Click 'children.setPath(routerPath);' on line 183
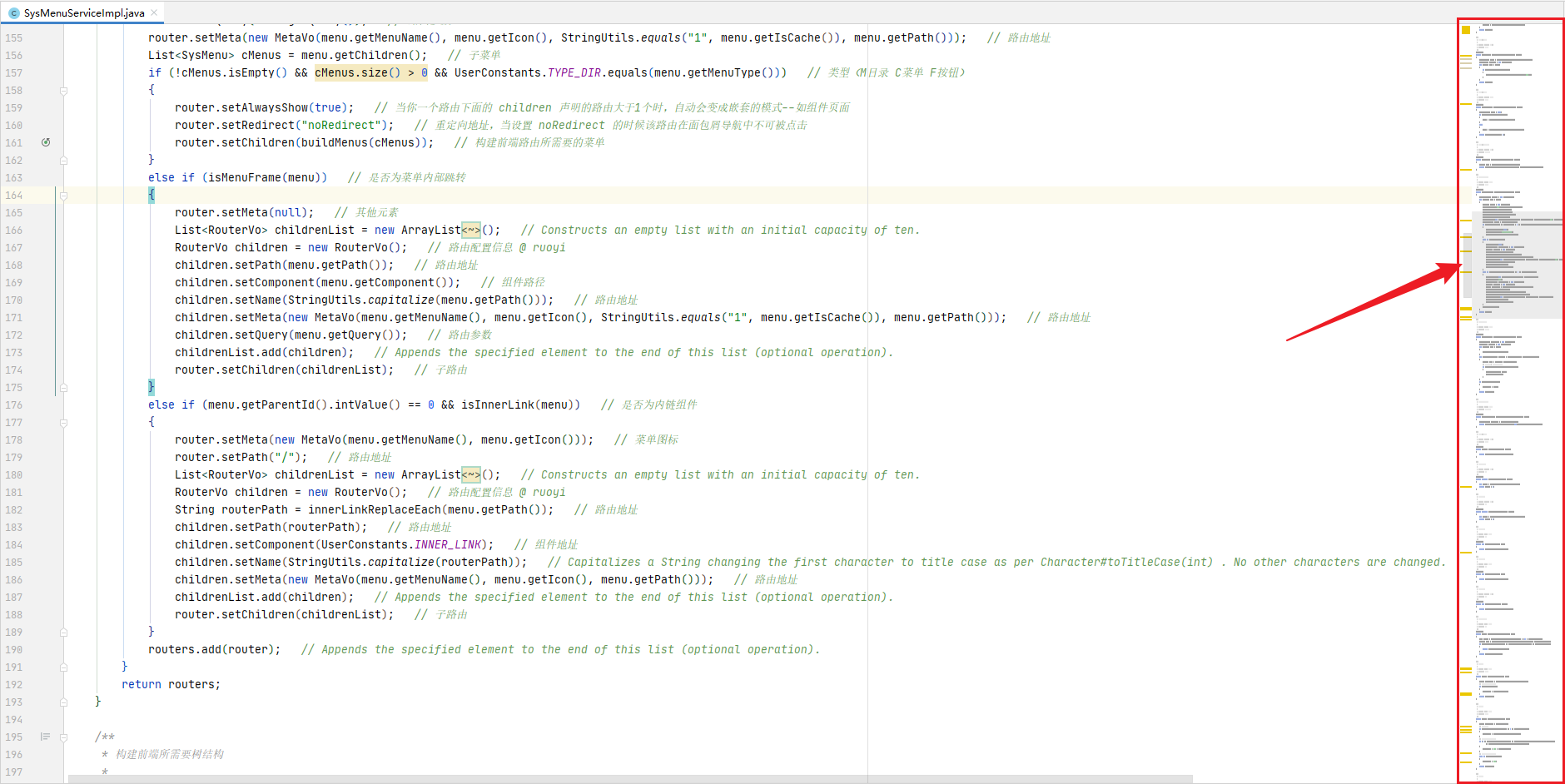This screenshot has height=784, width=1565. tap(271, 527)
